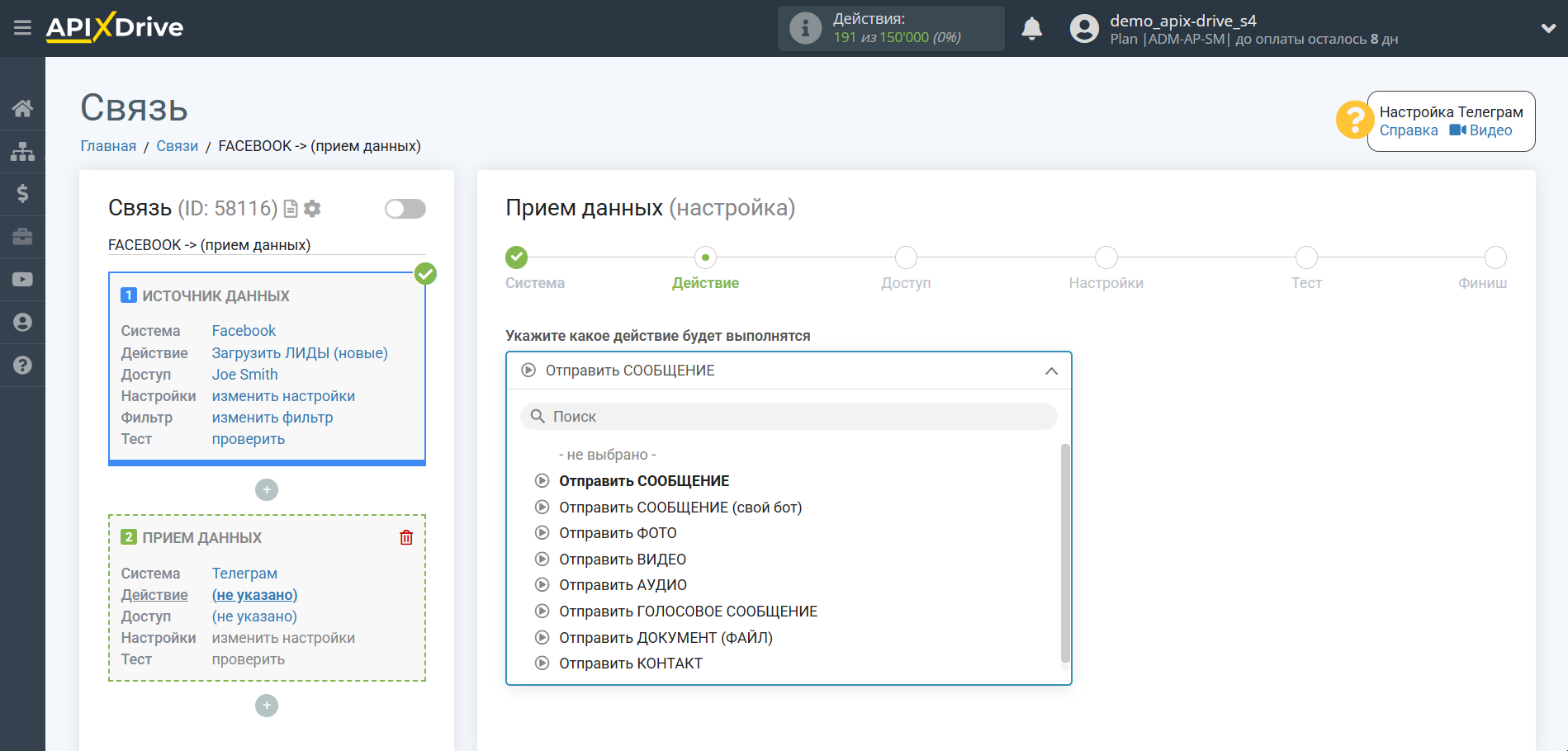
Task: Open the home icon in the sidebar
Action: pos(22,108)
